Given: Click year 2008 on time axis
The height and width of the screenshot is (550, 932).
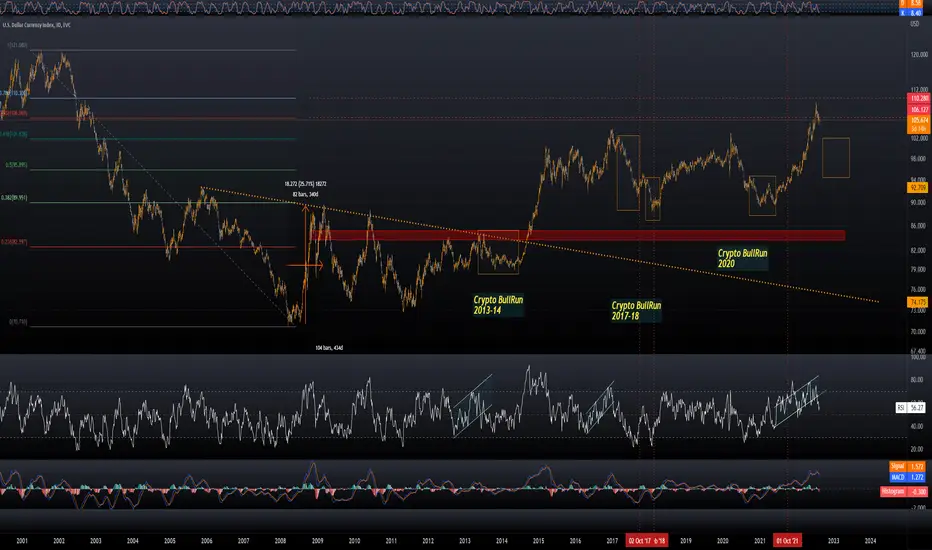Looking at the screenshot, I should tap(280, 541).
